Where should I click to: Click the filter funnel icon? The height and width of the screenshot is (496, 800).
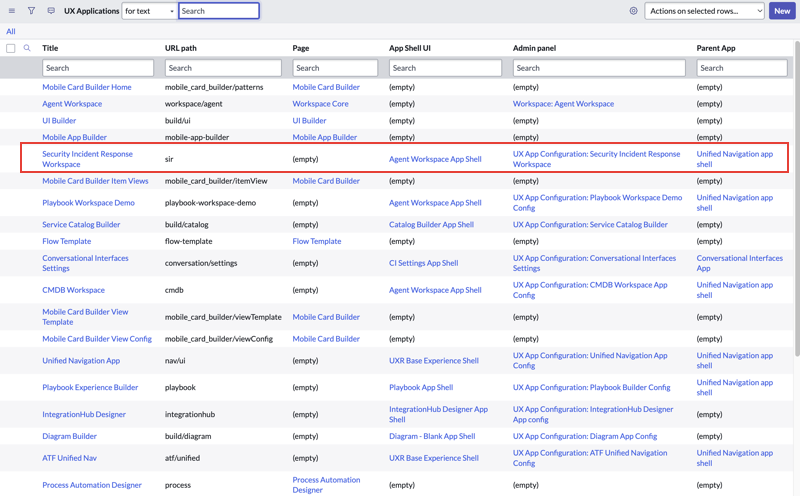pyautogui.click(x=31, y=11)
